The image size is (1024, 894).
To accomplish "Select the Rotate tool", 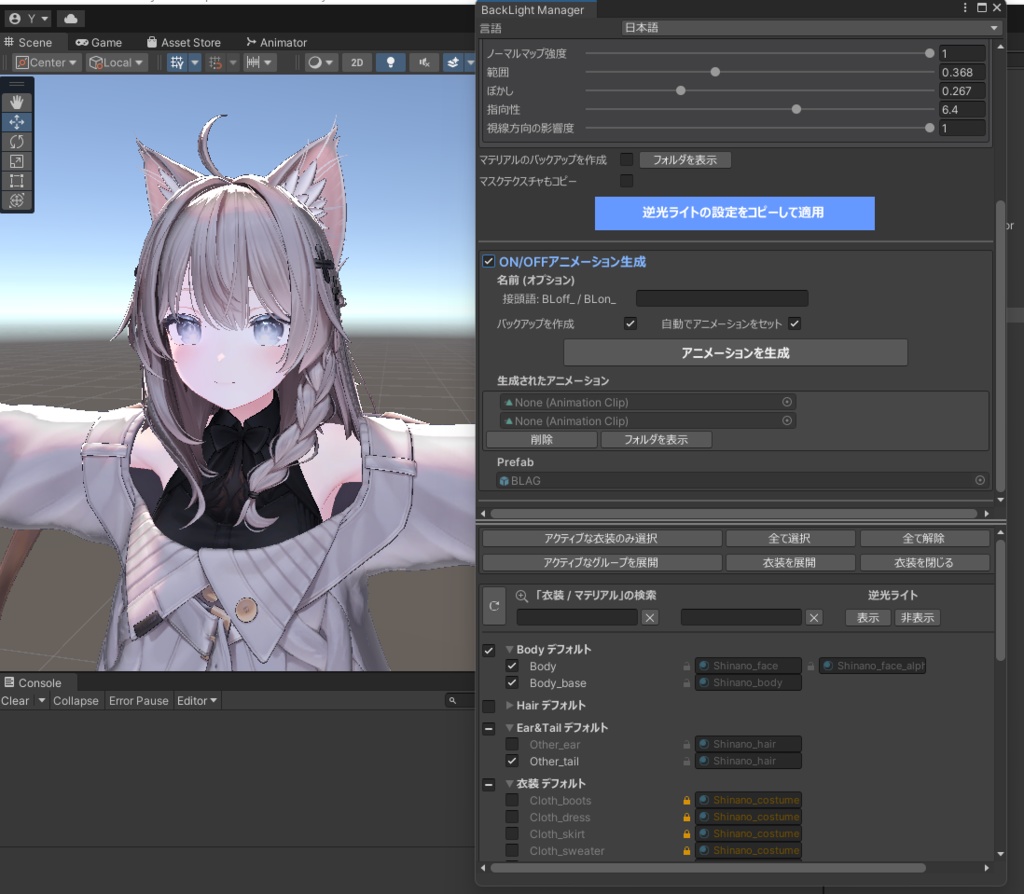I will (x=17, y=142).
